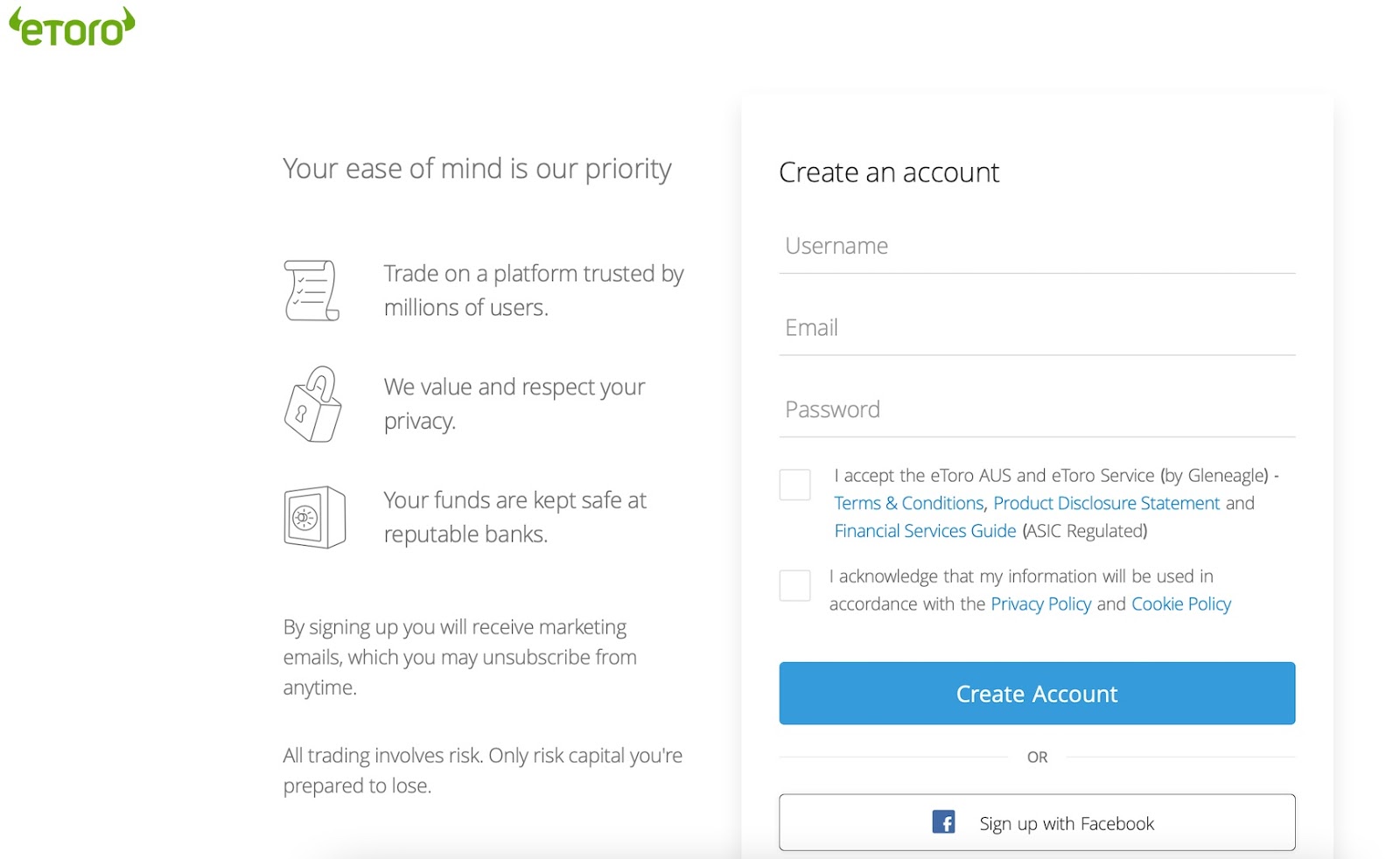This screenshot has width=1400, height=859.
Task: Click the safe vault icon
Action: (314, 518)
